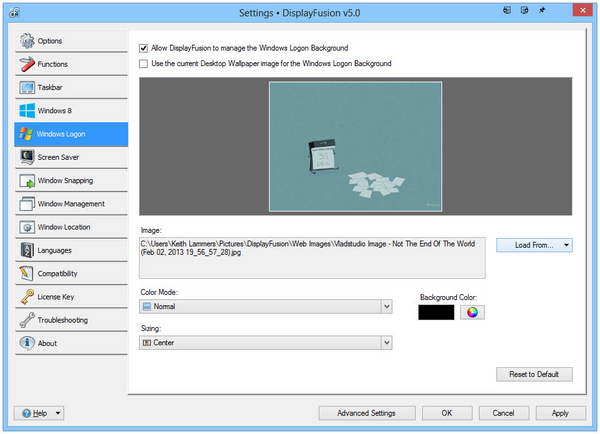The height and width of the screenshot is (434, 600).
Task: Expand the Sizing dropdown arrow
Action: [x=386, y=343]
